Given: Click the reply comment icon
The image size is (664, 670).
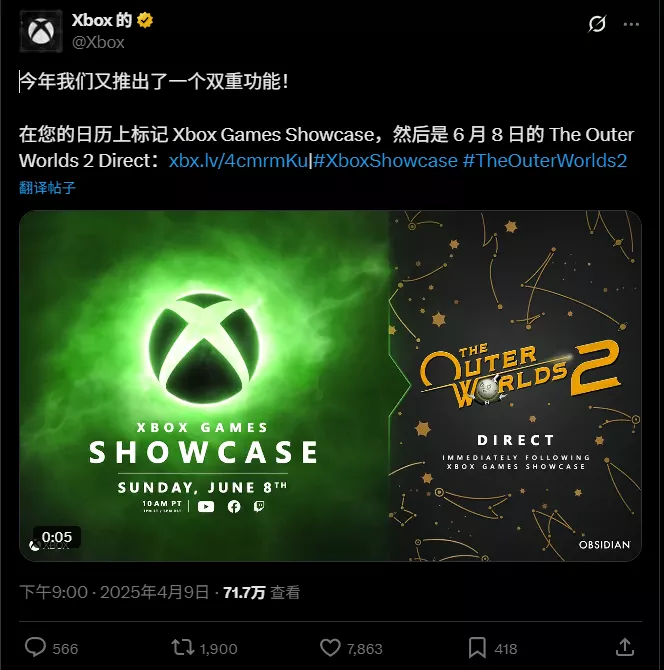Looking at the screenshot, I should point(35,647).
